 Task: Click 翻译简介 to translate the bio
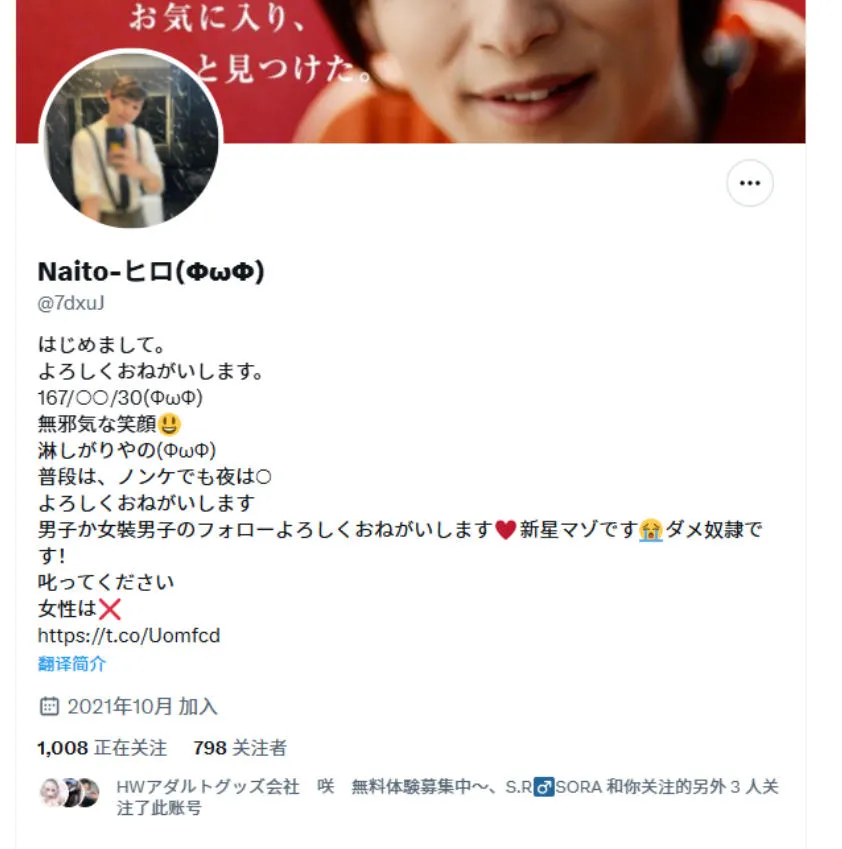pos(72,664)
